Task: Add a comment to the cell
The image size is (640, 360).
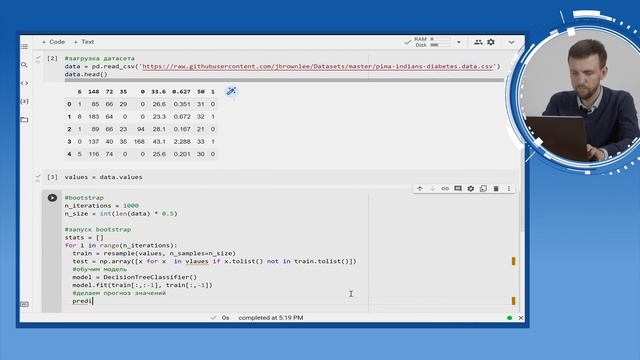Action: click(x=458, y=189)
